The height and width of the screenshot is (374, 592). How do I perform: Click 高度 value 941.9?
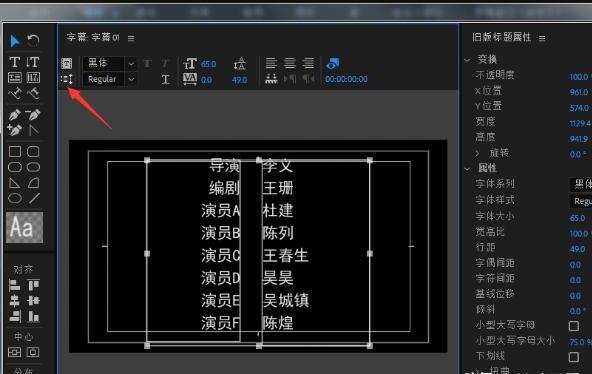click(x=579, y=139)
